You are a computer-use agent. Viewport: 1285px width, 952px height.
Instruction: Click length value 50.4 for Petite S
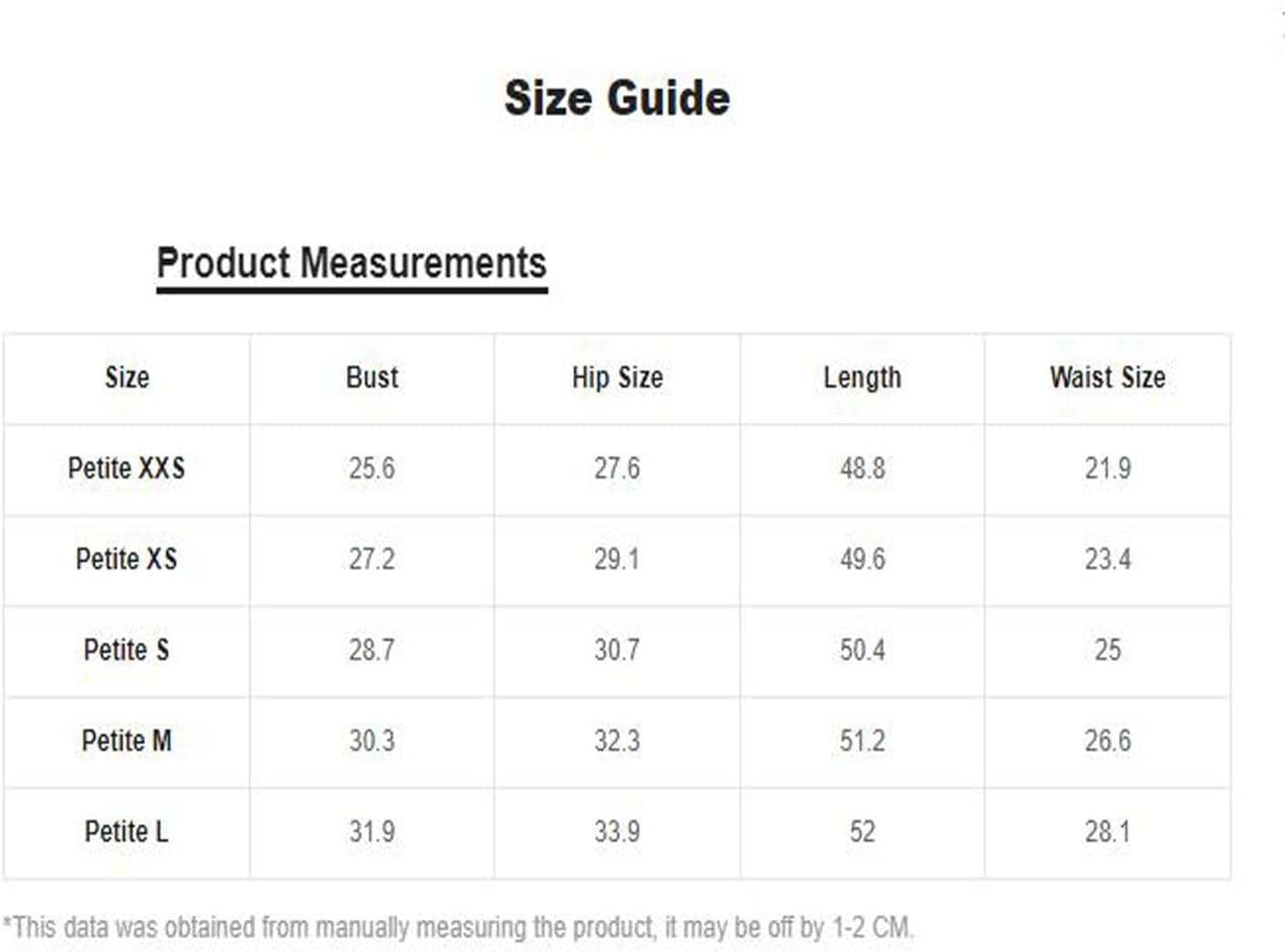click(862, 650)
